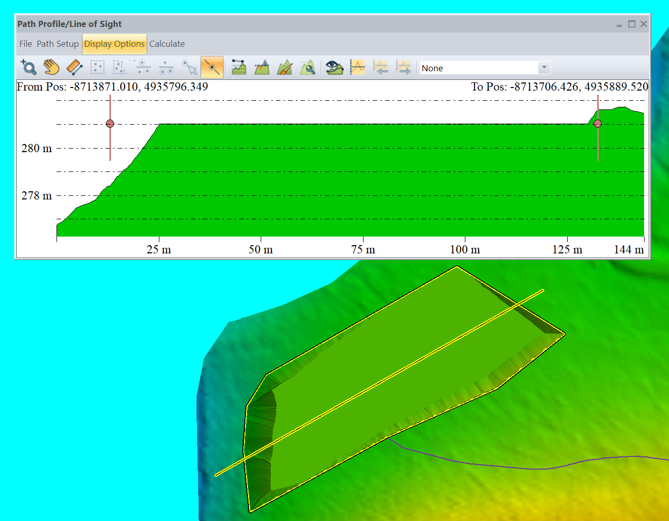The image size is (669, 521).
Task: Minimize the Path Profile window
Action: pyautogui.click(x=619, y=25)
